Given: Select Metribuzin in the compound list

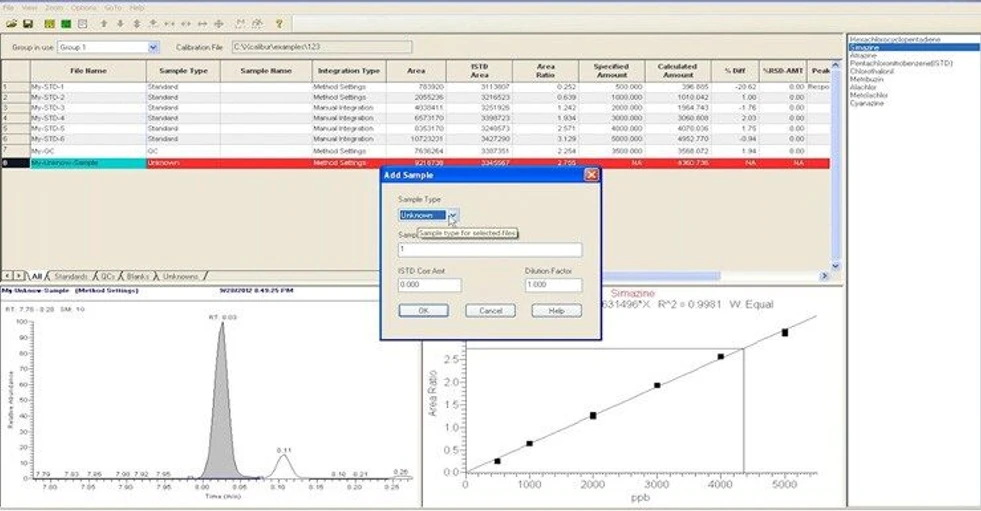Looking at the screenshot, I should coord(867,79).
